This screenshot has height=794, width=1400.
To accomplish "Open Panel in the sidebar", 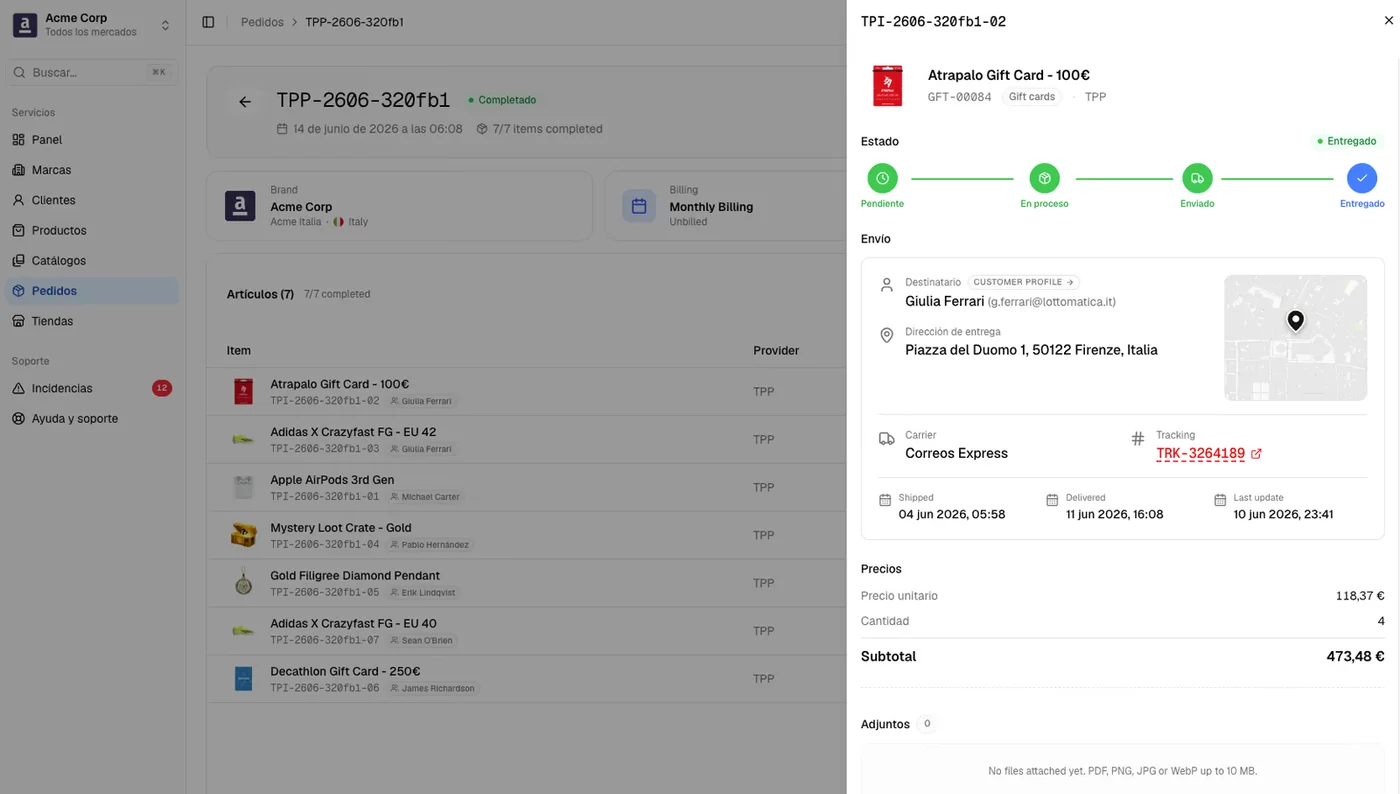I will coord(92,140).
